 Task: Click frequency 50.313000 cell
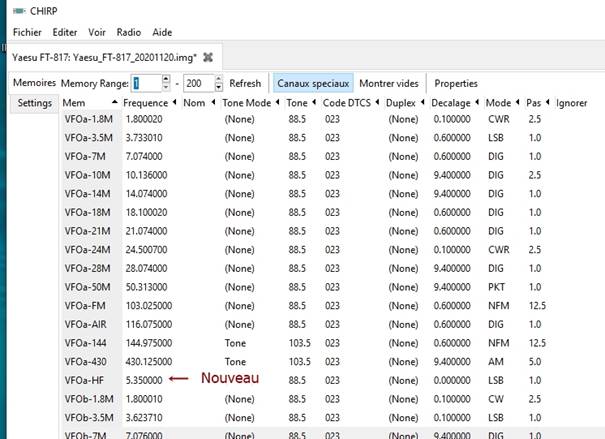pos(146,287)
